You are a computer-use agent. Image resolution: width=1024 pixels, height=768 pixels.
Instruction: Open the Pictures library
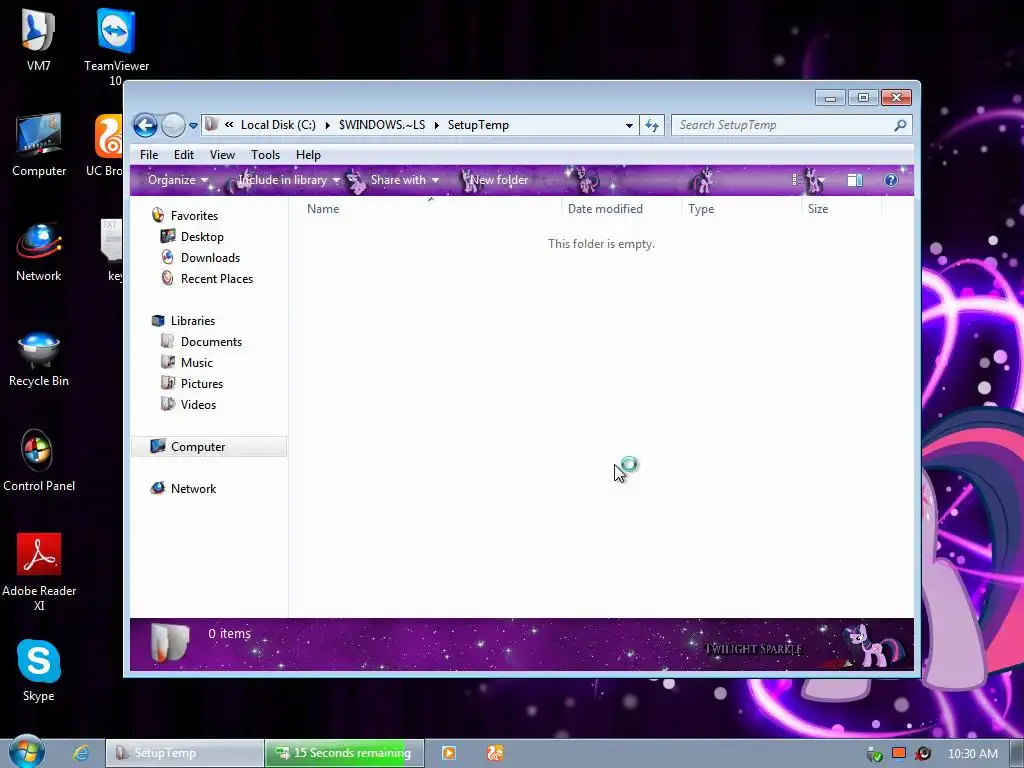pyautogui.click(x=202, y=383)
